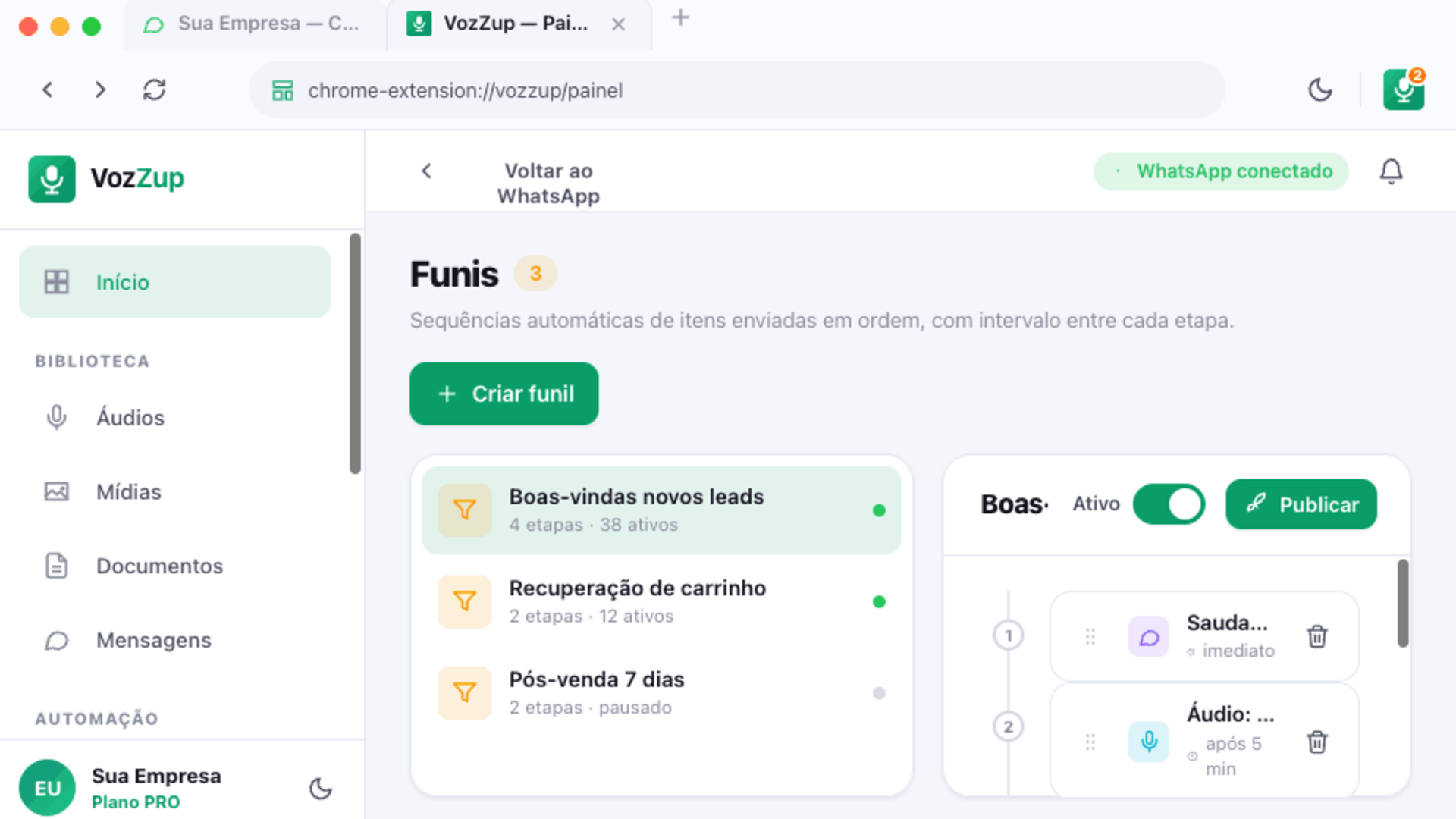Click message icon of Sauda... step
Viewport: 1456px width, 819px height.
[x=1149, y=636]
